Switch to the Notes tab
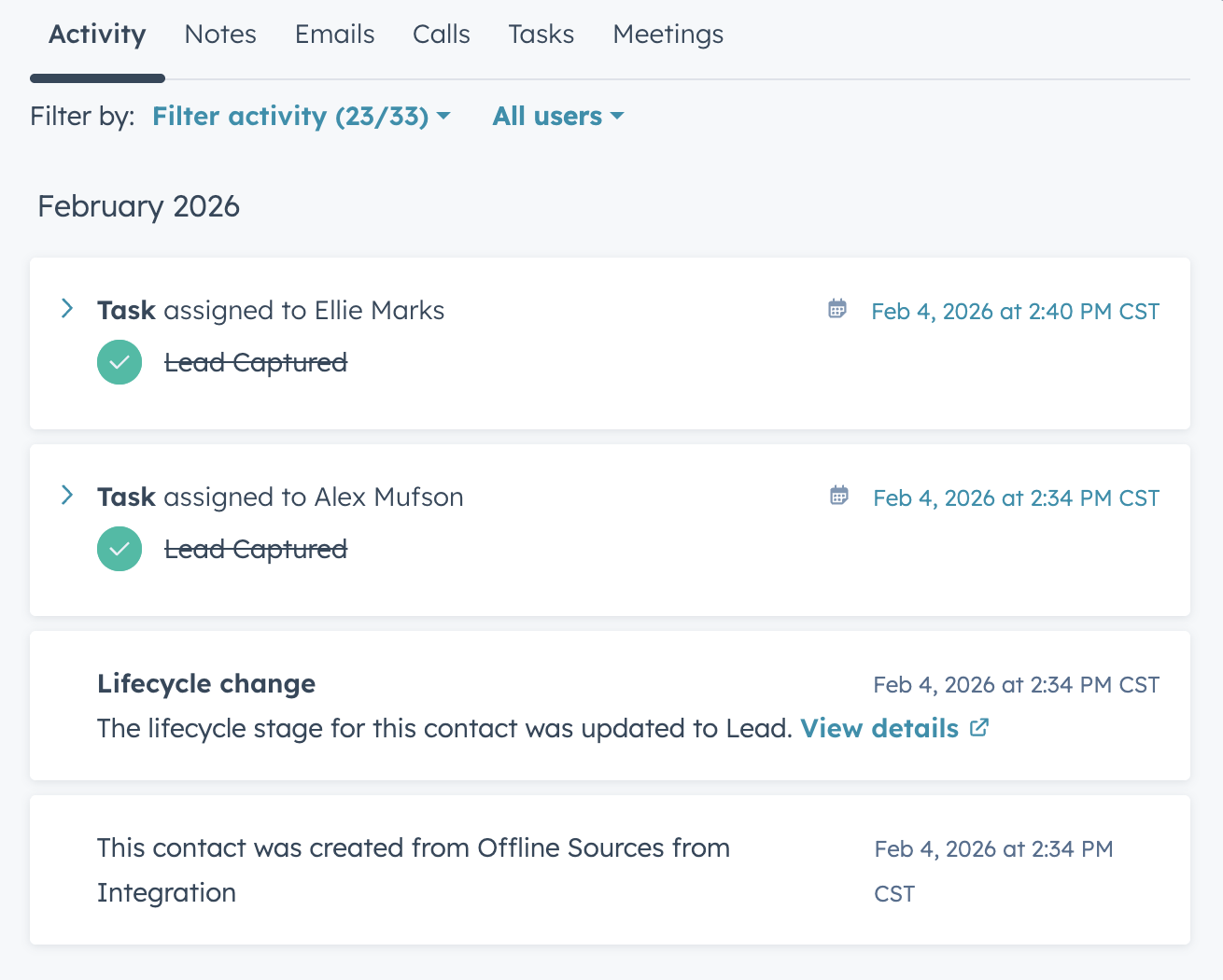The image size is (1223, 980). (220, 35)
